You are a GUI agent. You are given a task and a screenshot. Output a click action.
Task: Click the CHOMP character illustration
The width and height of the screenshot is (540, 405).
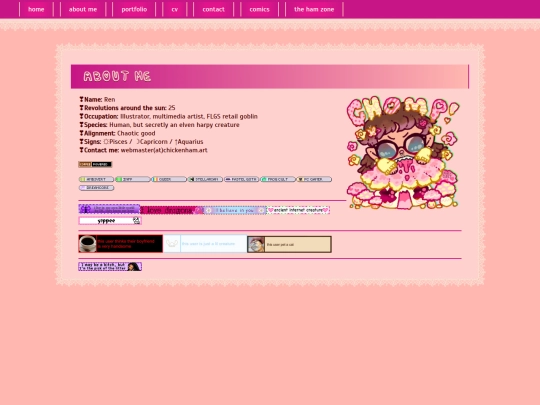pyautogui.click(x=403, y=153)
